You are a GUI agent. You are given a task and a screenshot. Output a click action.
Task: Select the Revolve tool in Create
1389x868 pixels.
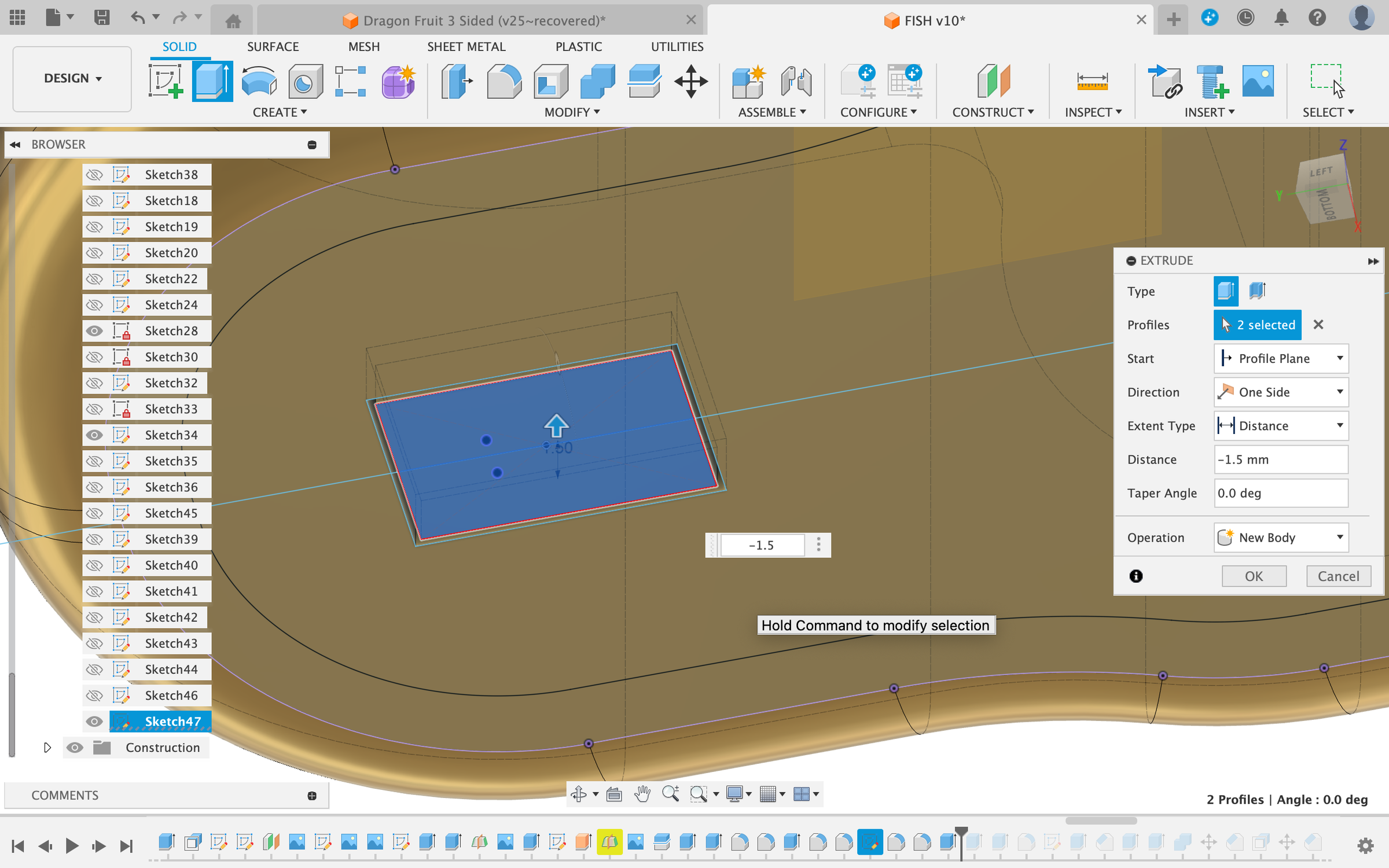(259, 81)
